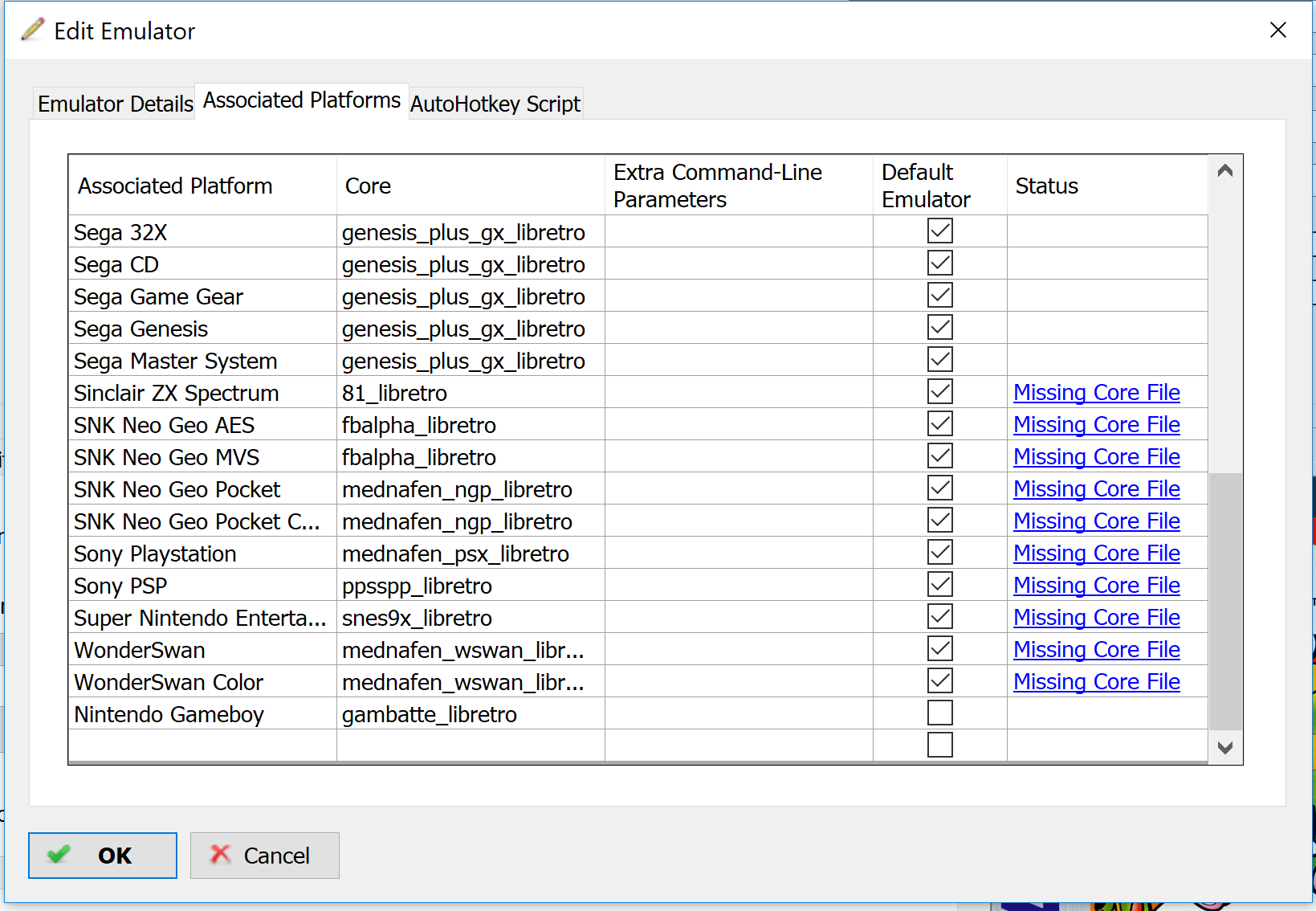Toggle default emulator for Sega Game Gear
The image size is (1316, 911).
pyautogui.click(x=940, y=296)
